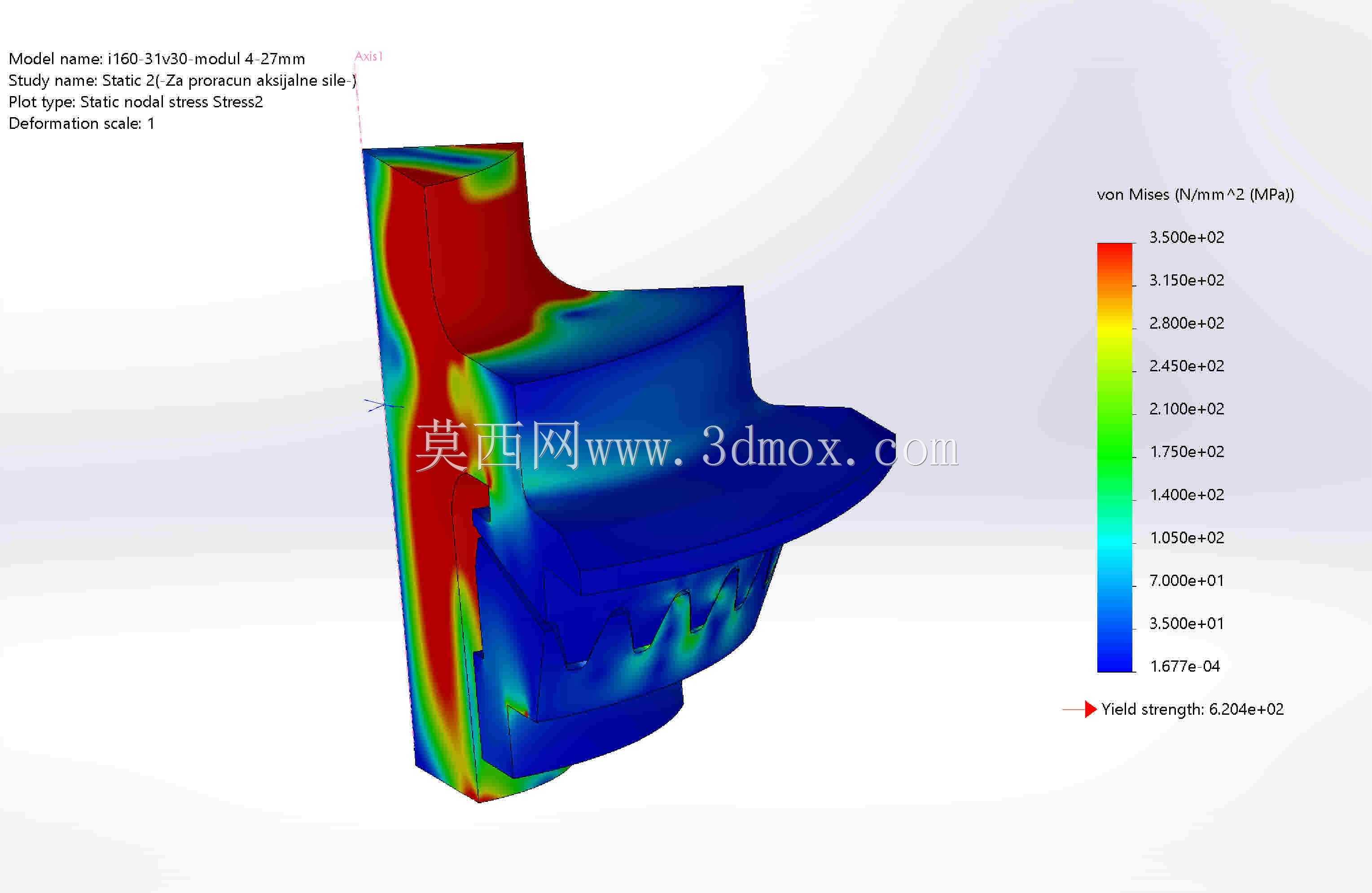Image resolution: width=1372 pixels, height=893 pixels.
Task: Click legend value 2.800e+02
Action: pyautogui.click(x=1186, y=323)
